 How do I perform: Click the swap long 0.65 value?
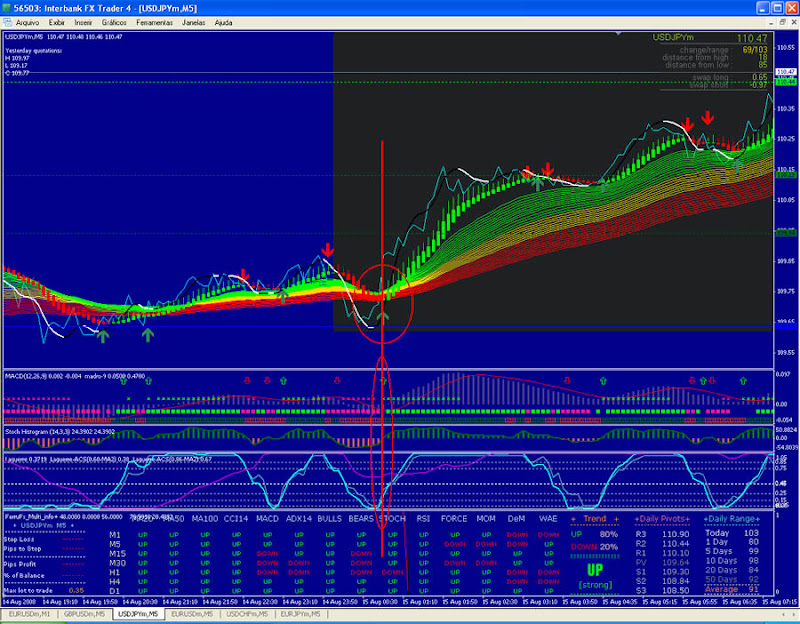click(x=760, y=77)
